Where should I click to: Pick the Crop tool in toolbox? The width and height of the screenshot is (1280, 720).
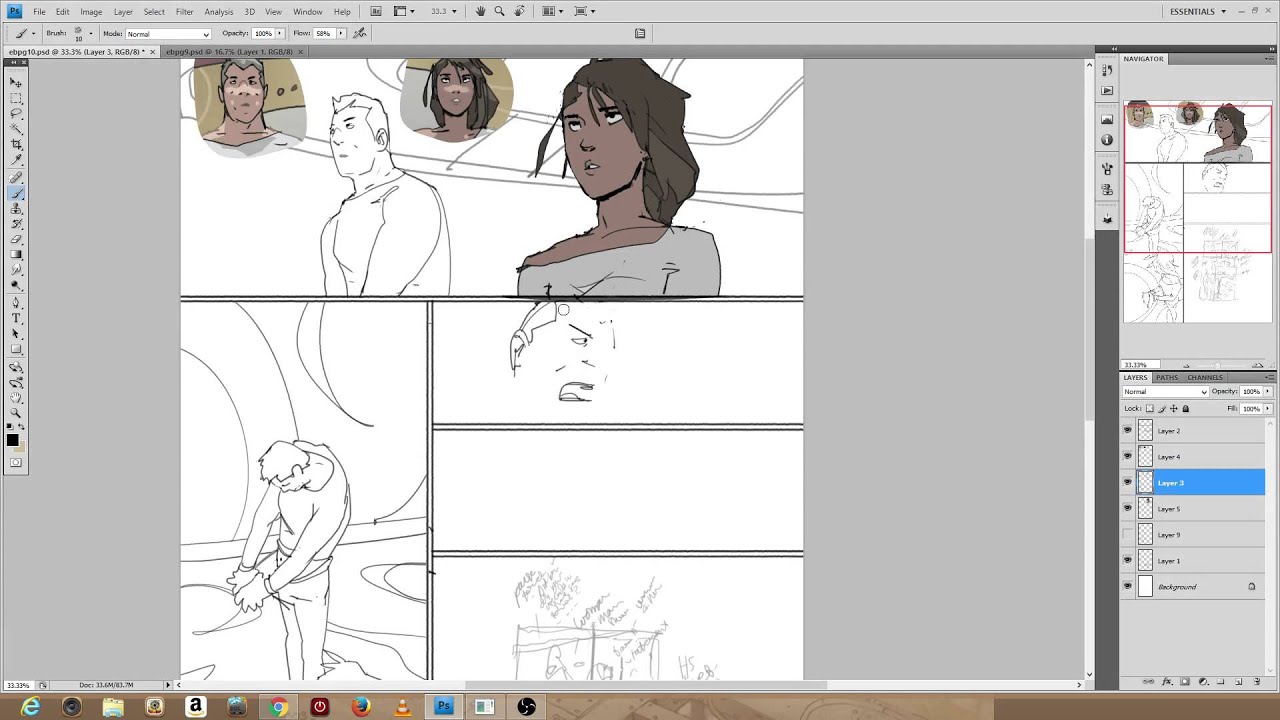(16, 144)
